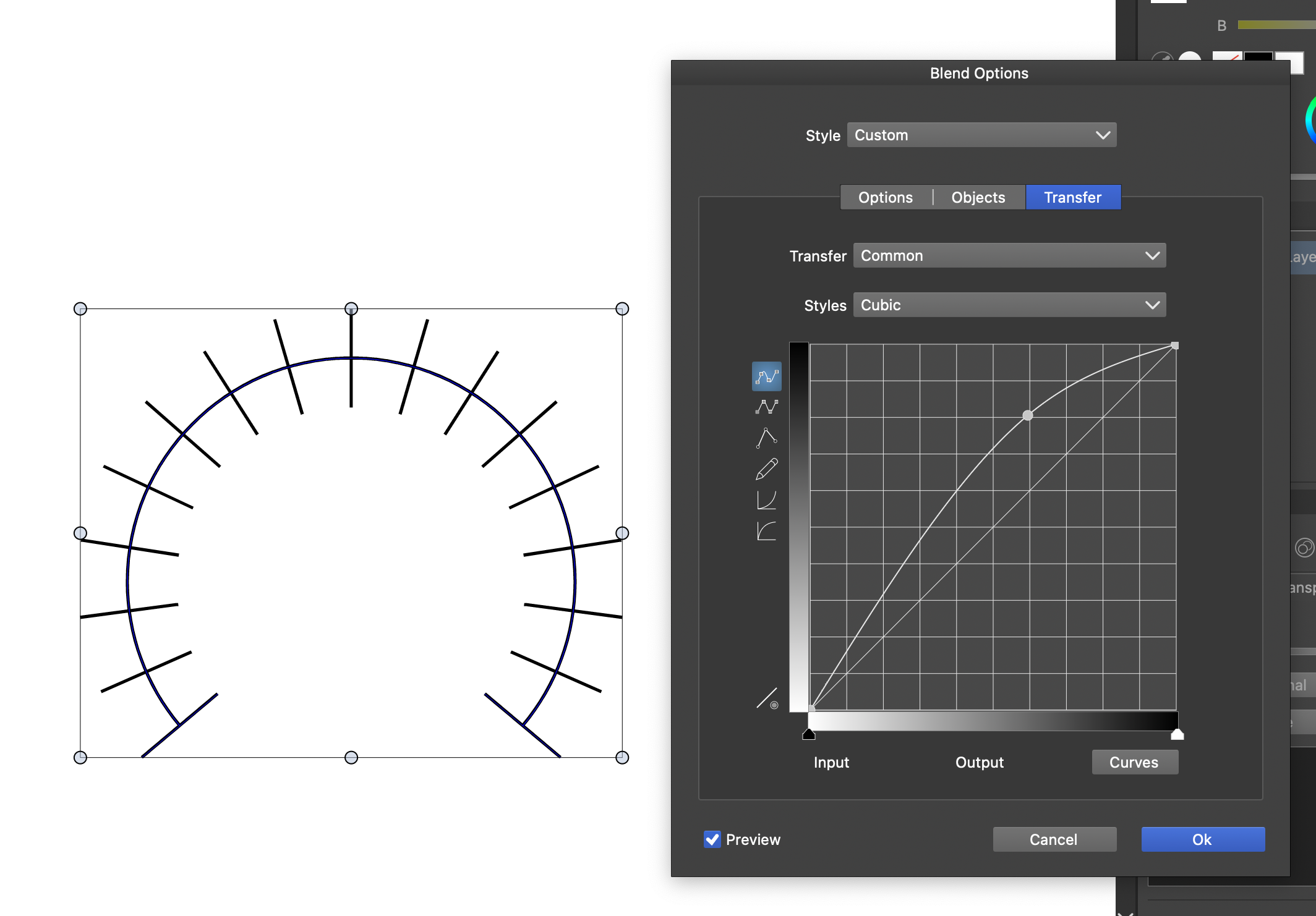Confirm the dialog with Ok
Screen dimensions: 1316x916
tap(1202, 839)
